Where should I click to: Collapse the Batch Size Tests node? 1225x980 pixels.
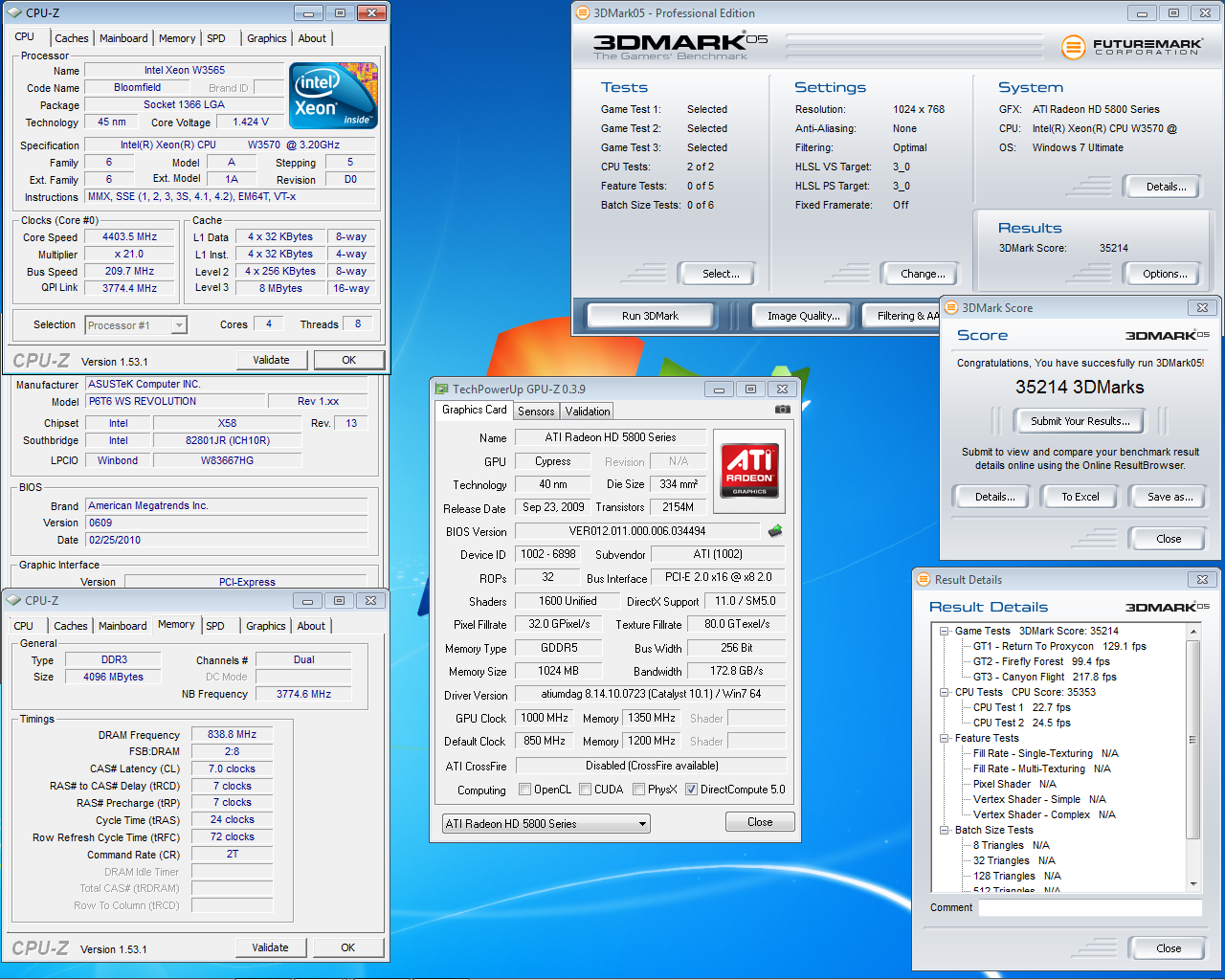pyautogui.click(x=945, y=830)
